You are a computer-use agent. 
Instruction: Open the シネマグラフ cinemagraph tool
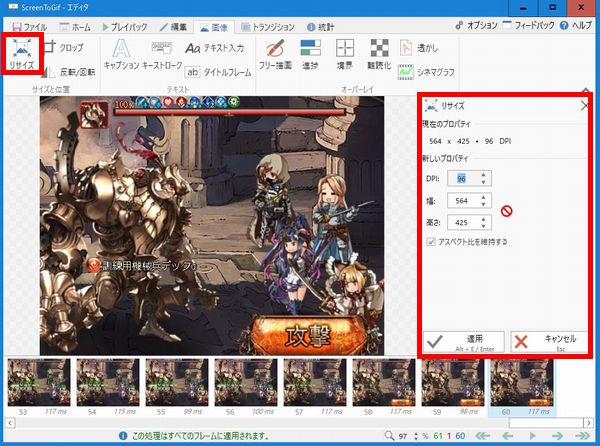click(426, 72)
